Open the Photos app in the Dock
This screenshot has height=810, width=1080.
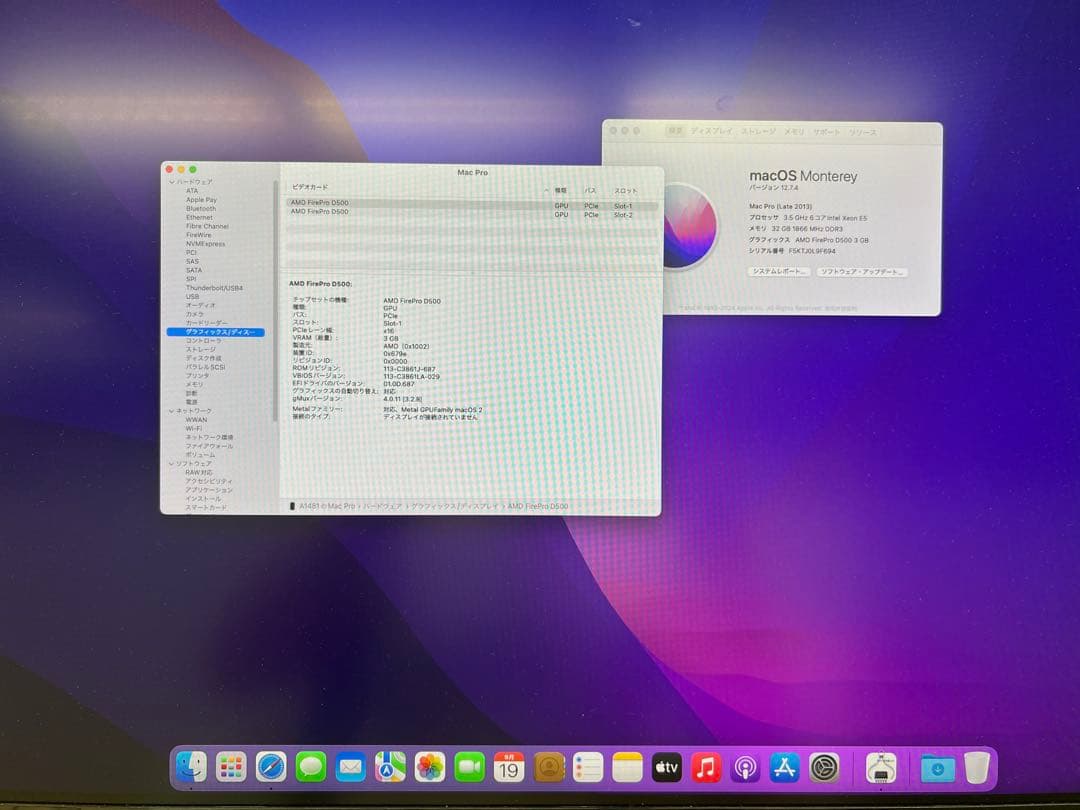click(431, 768)
